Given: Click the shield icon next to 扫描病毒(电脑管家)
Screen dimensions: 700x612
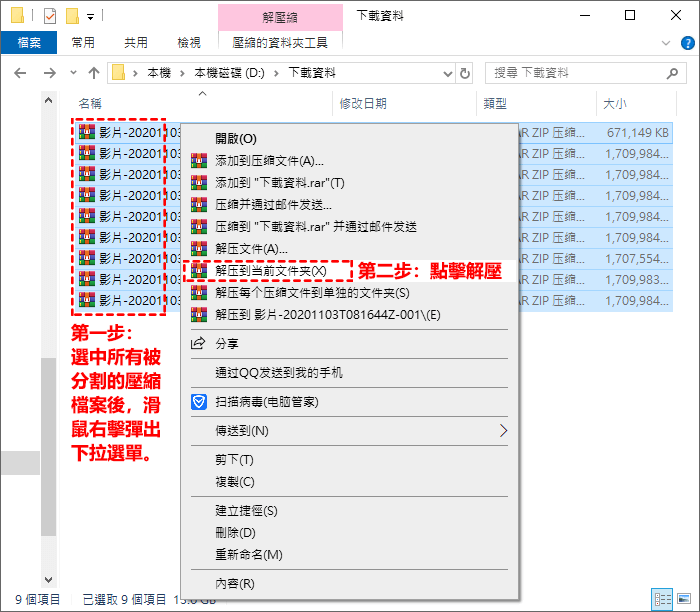Looking at the screenshot, I should [x=198, y=401].
